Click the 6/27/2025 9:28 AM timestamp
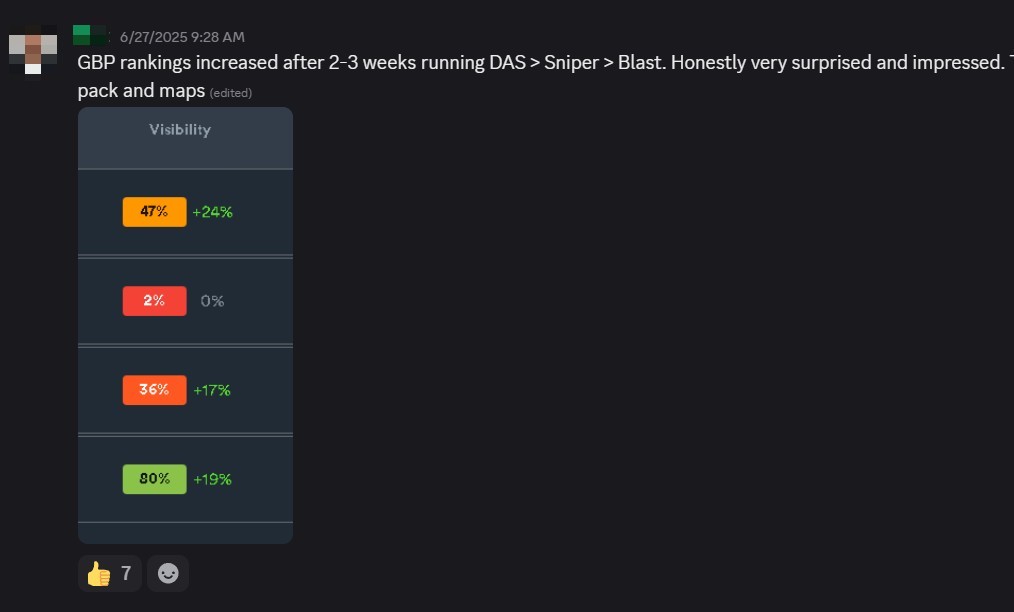 click(182, 37)
